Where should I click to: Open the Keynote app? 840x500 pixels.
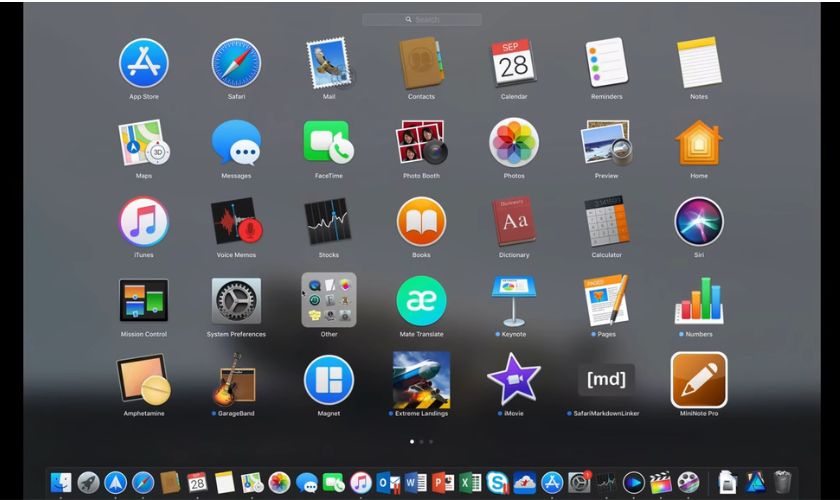[514, 301]
